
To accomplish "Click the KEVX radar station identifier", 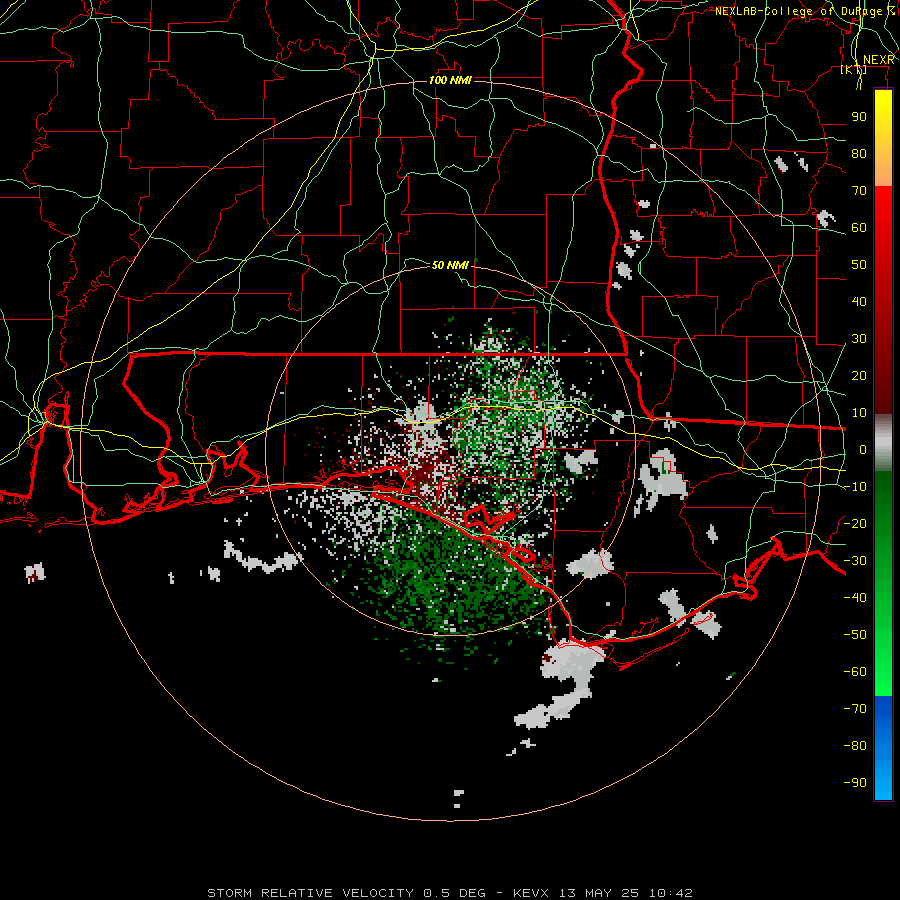I will click(x=531, y=893).
